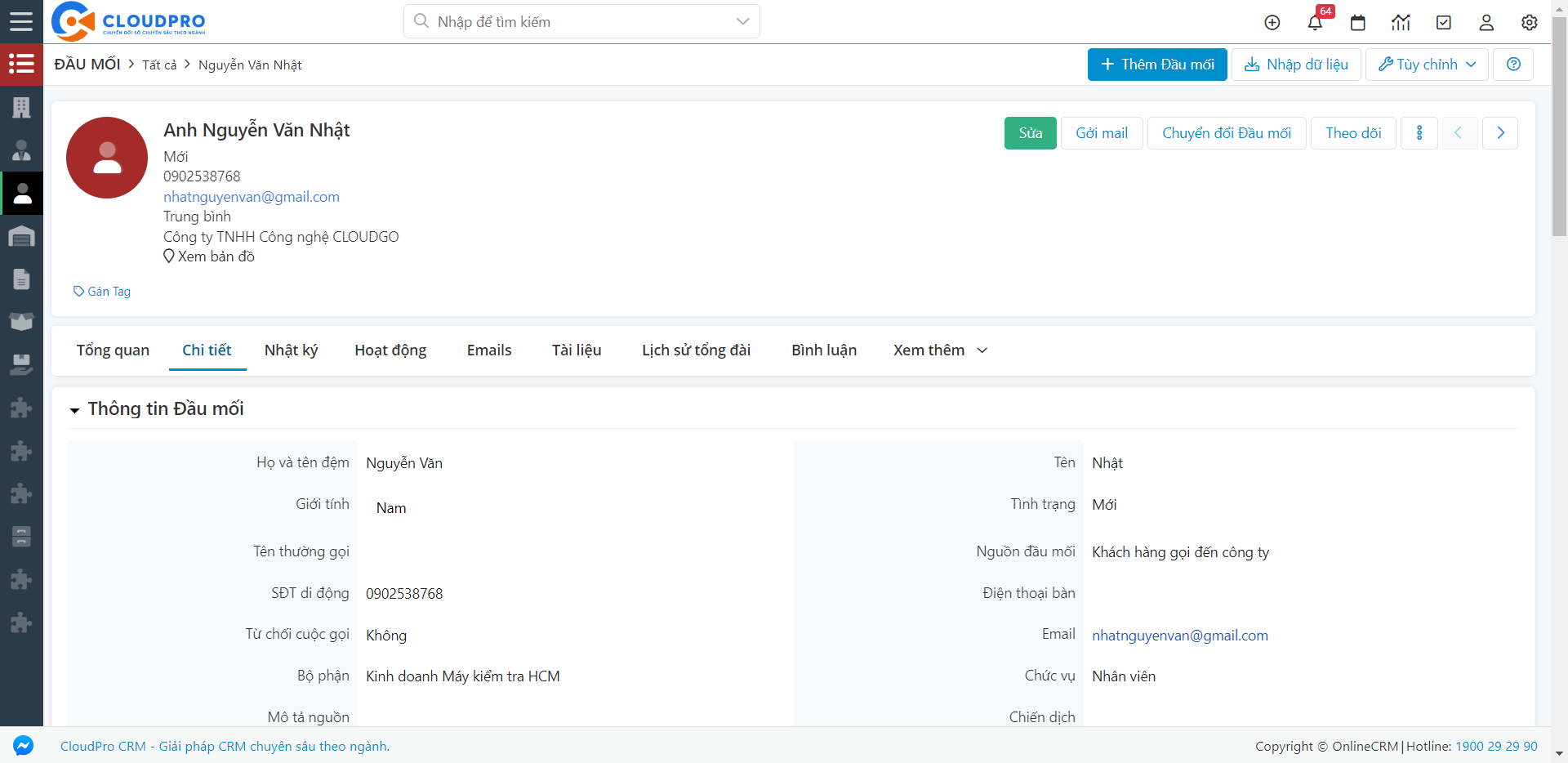The image size is (1568, 763).
Task: Open the Tùy chỉnh dropdown
Action: click(x=1427, y=65)
